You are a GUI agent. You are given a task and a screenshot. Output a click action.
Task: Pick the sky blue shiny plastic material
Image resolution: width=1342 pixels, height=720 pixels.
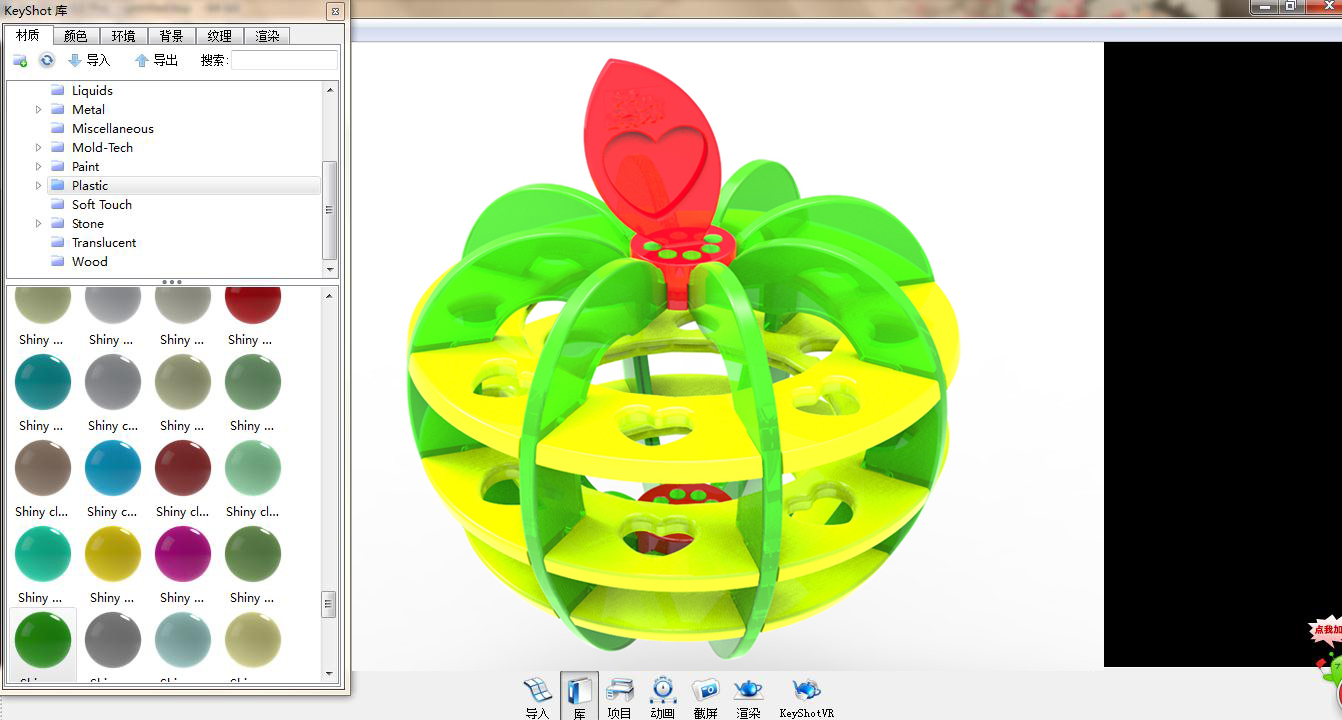(x=113, y=468)
